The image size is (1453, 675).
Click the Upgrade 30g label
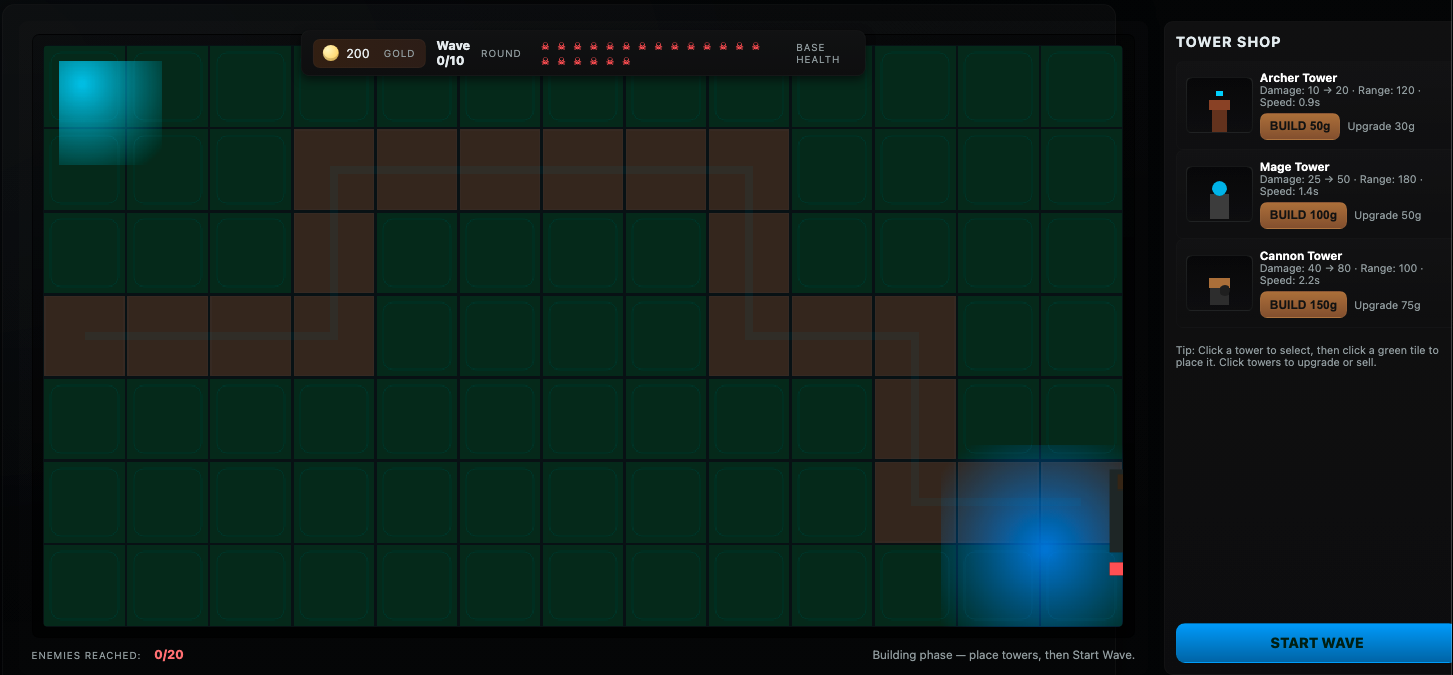click(x=1381, y=126)
